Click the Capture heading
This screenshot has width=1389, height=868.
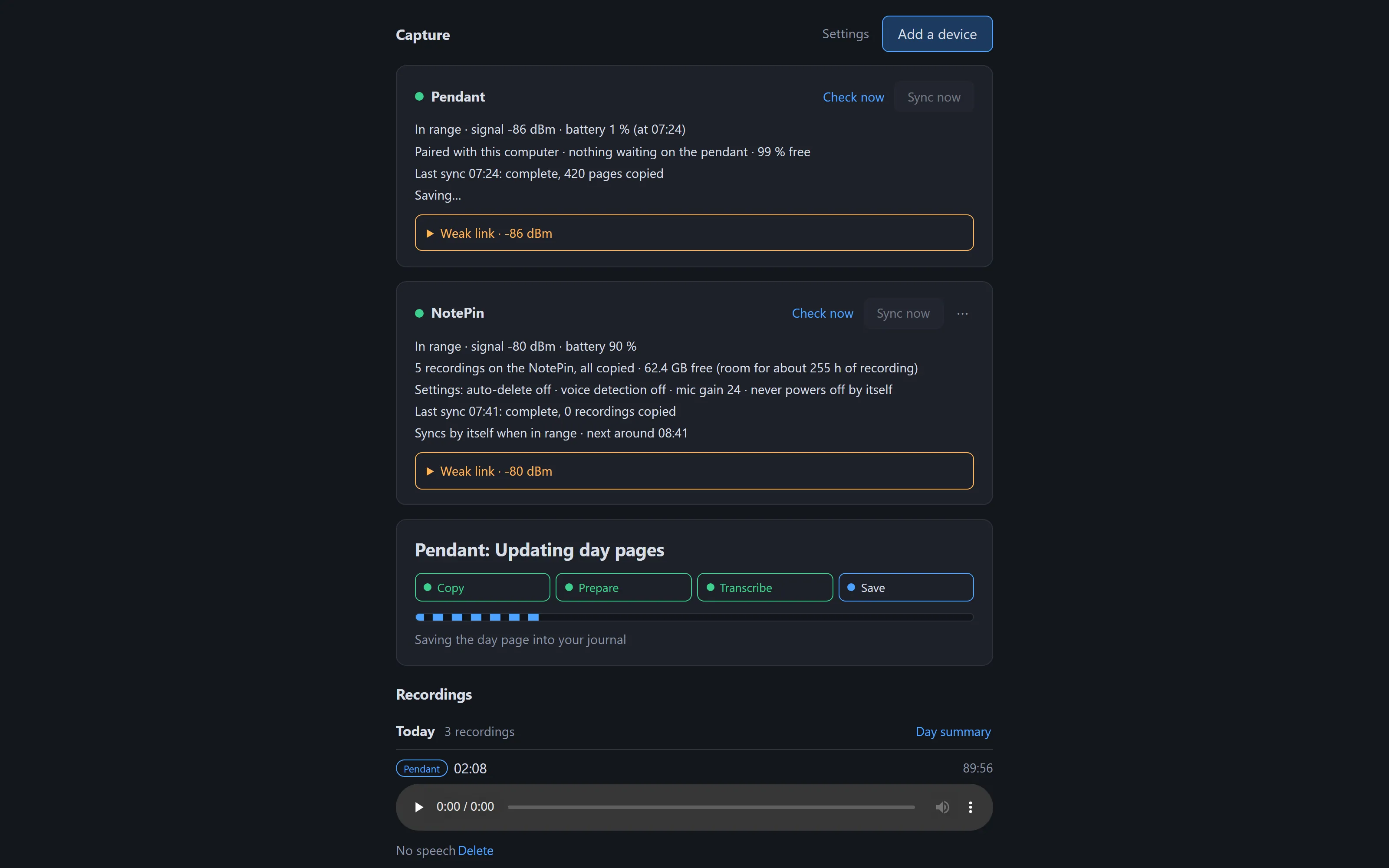coord(423,35)
